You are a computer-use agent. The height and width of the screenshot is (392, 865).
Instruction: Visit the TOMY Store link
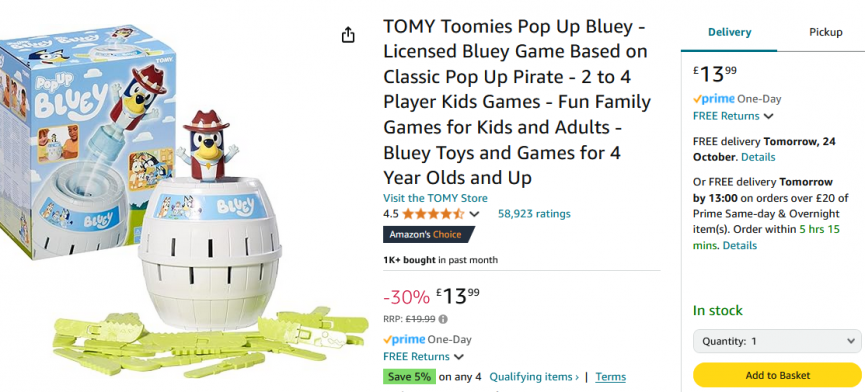click(435, 198)
